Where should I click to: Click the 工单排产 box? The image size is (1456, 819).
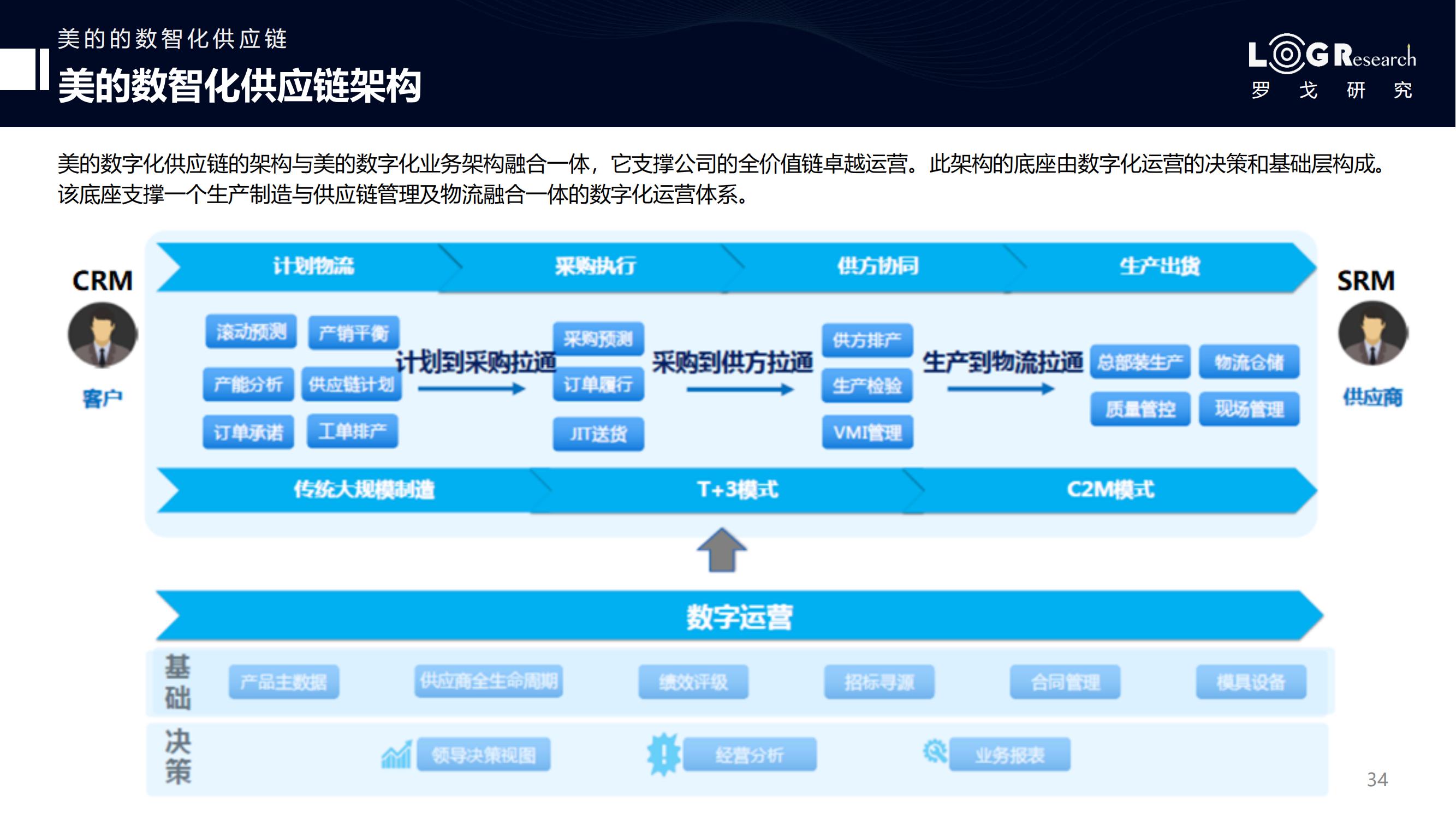tap(352, 431)
